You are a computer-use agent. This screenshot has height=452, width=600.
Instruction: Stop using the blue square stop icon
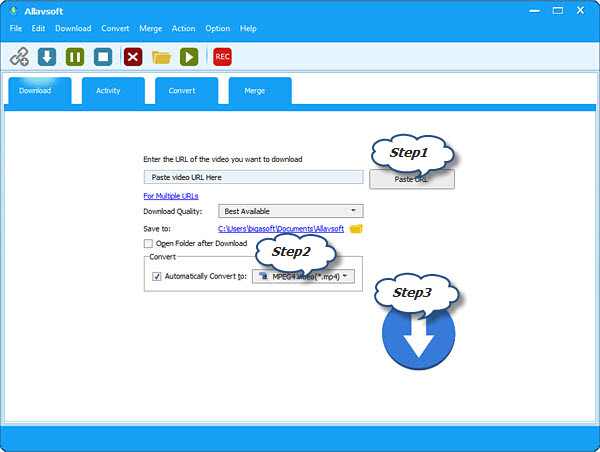pyautogui.click(x=103, y=57)
